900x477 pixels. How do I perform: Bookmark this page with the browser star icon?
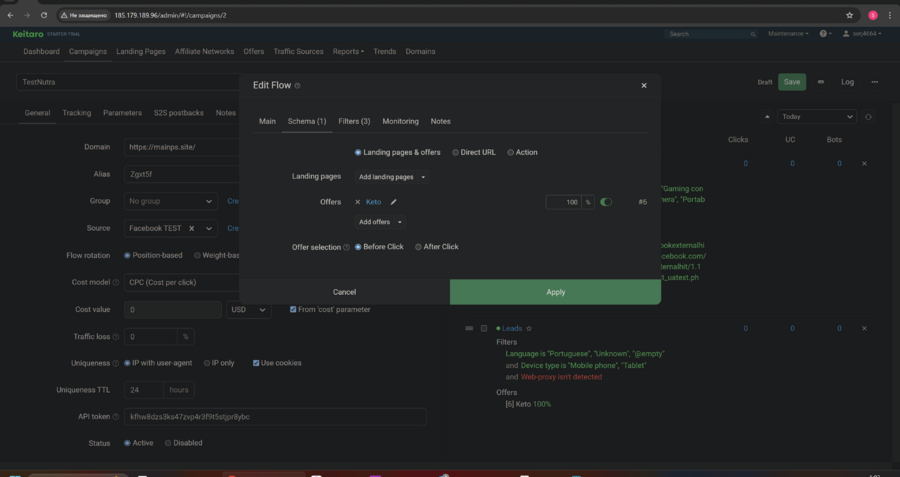click(849, 15)
